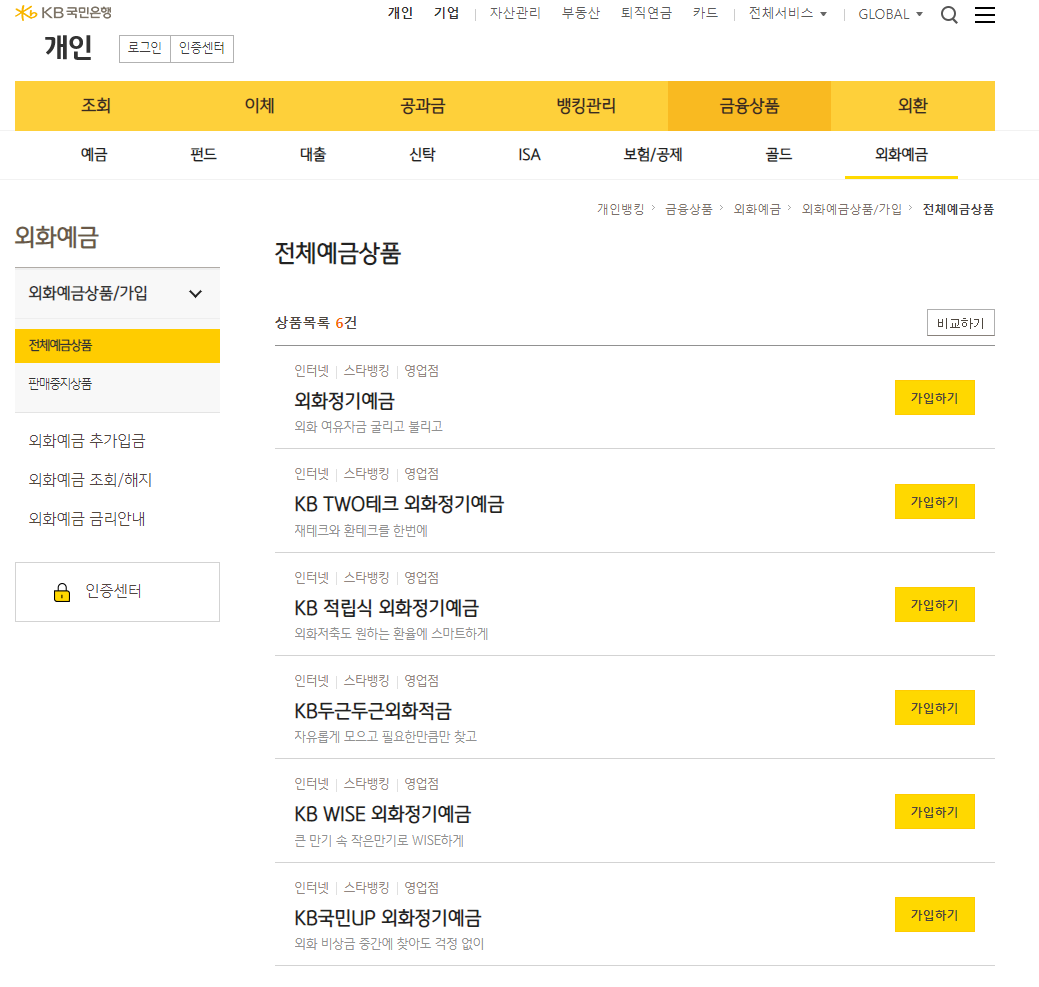This screenshot has width=1039, height=987.
Task: Select 기업 in the top navigation
Action: 446,13
